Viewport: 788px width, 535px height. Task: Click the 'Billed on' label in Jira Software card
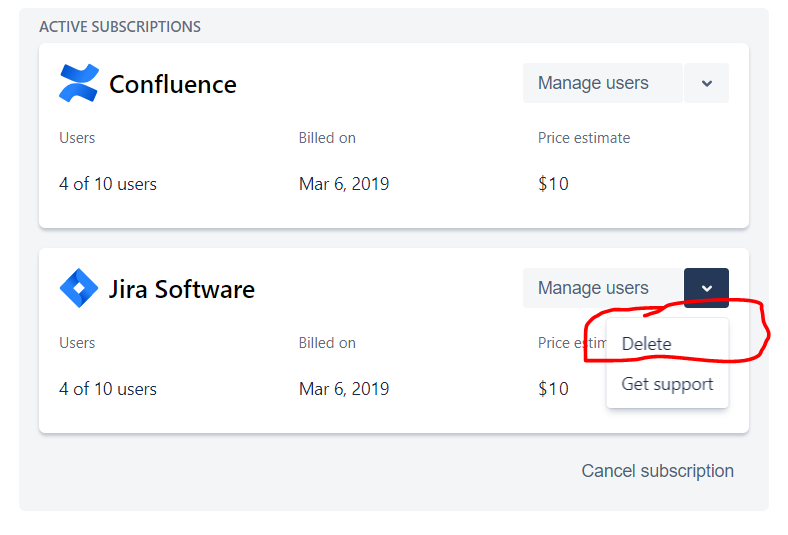(x=327, y=343)
